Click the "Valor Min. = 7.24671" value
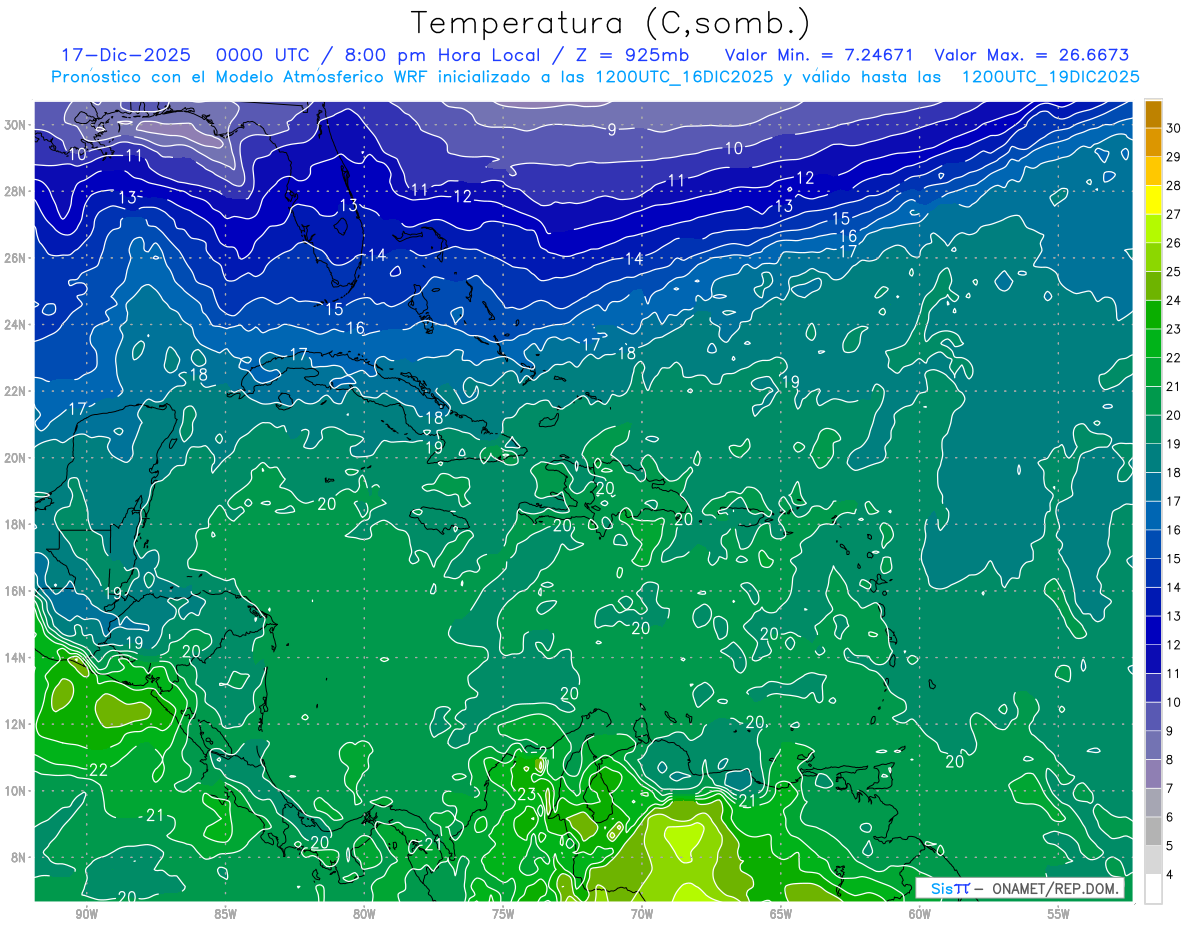This screenshot has width=1200, height=927. [x=819, y=56]
